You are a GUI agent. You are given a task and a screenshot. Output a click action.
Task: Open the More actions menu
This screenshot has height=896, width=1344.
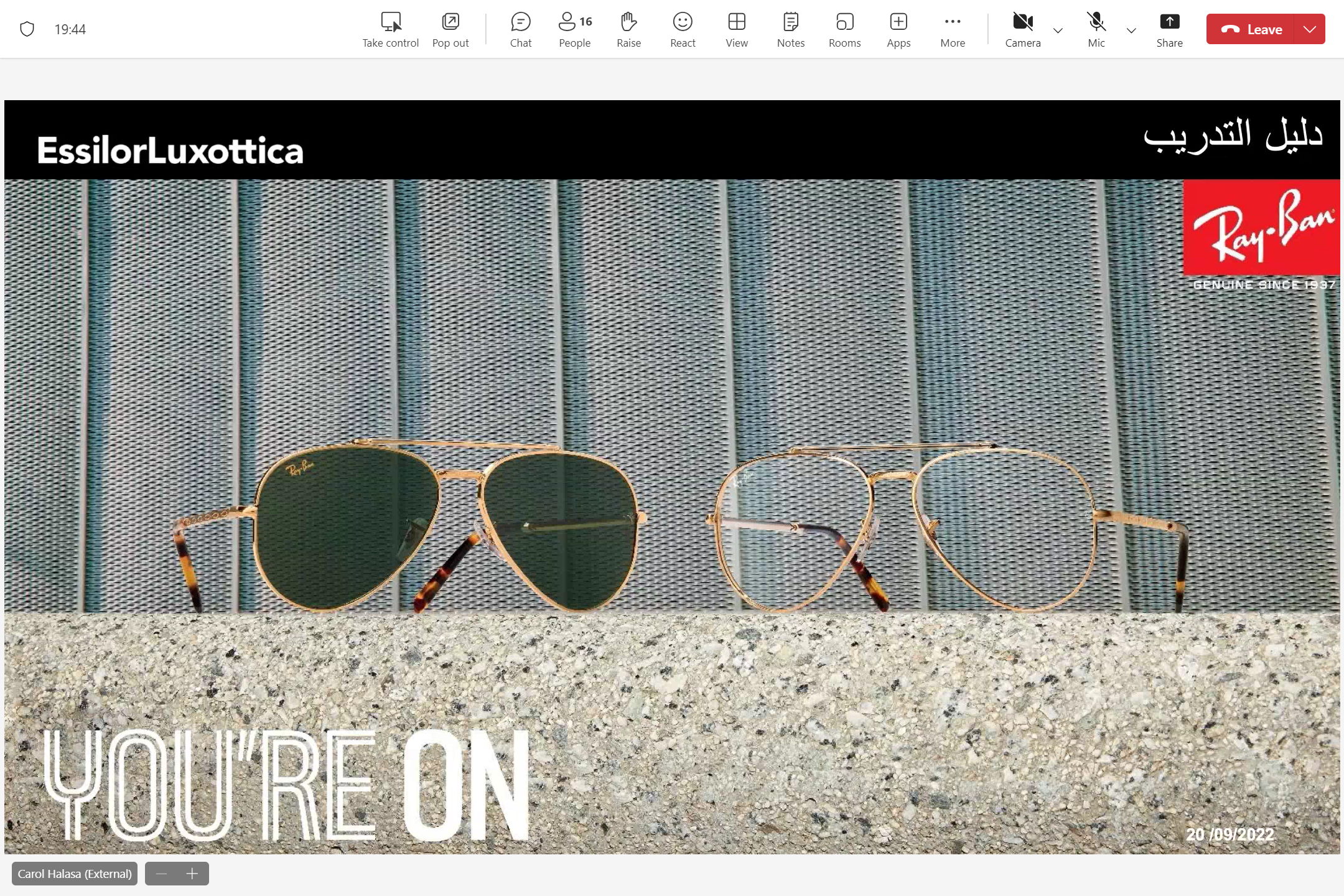[953, 29]
